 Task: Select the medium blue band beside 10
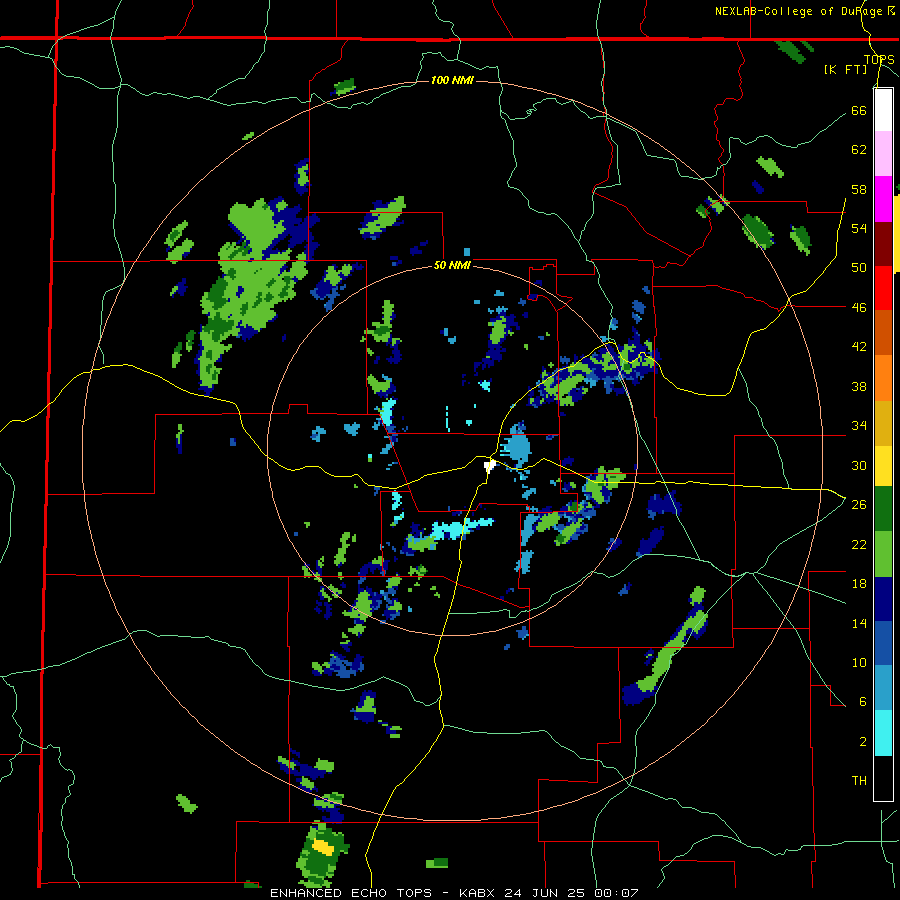tap(883, 643)
